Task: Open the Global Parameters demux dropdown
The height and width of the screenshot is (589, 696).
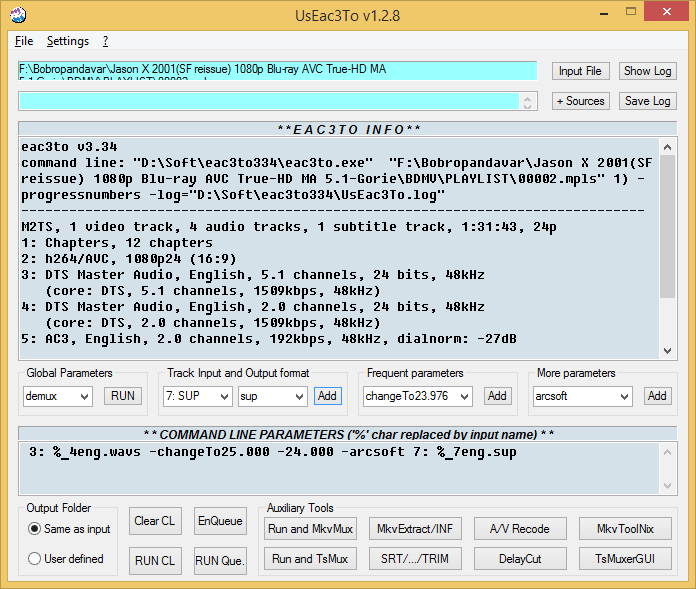Action: 58,396
